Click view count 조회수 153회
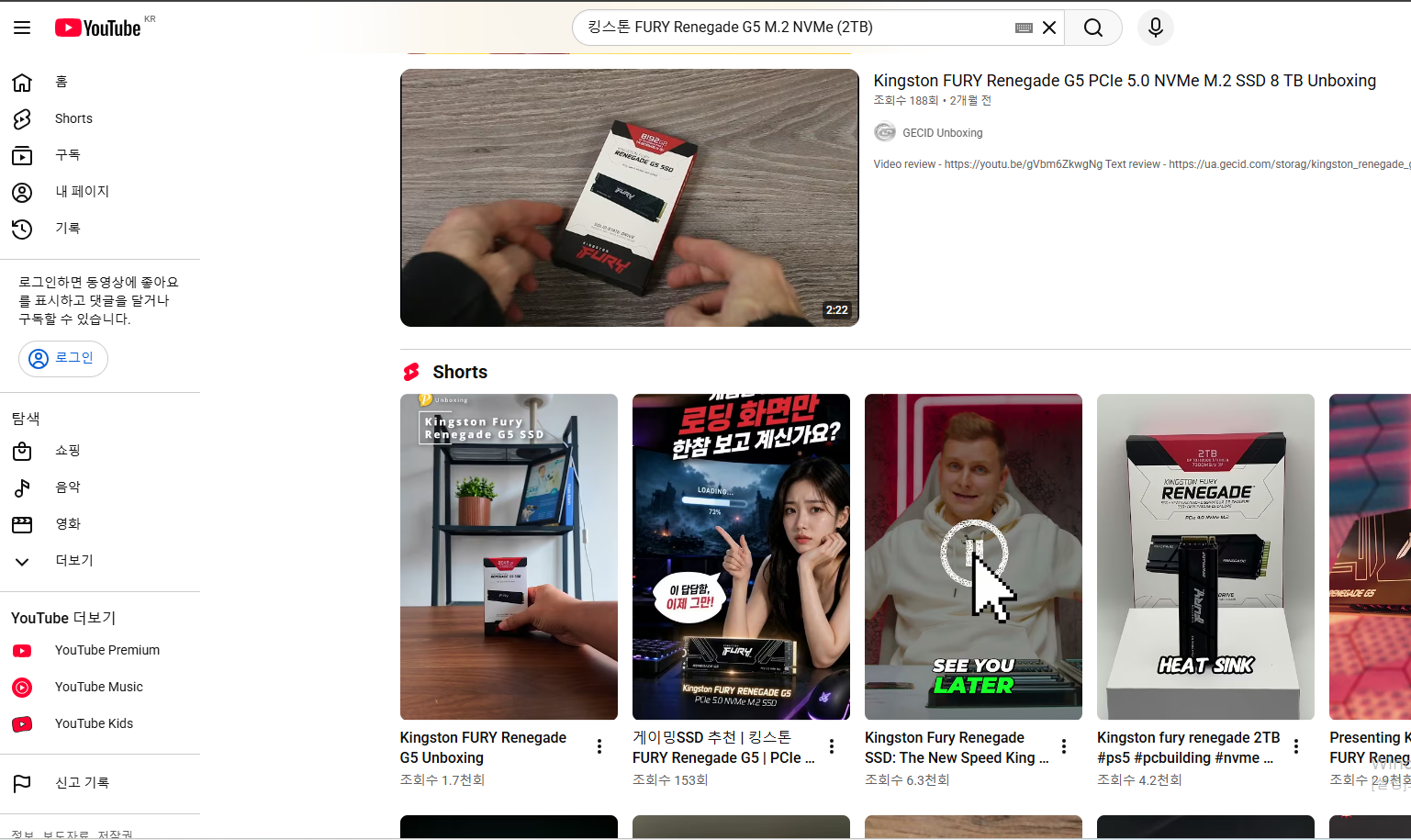1411x840 pixels. 670,780
